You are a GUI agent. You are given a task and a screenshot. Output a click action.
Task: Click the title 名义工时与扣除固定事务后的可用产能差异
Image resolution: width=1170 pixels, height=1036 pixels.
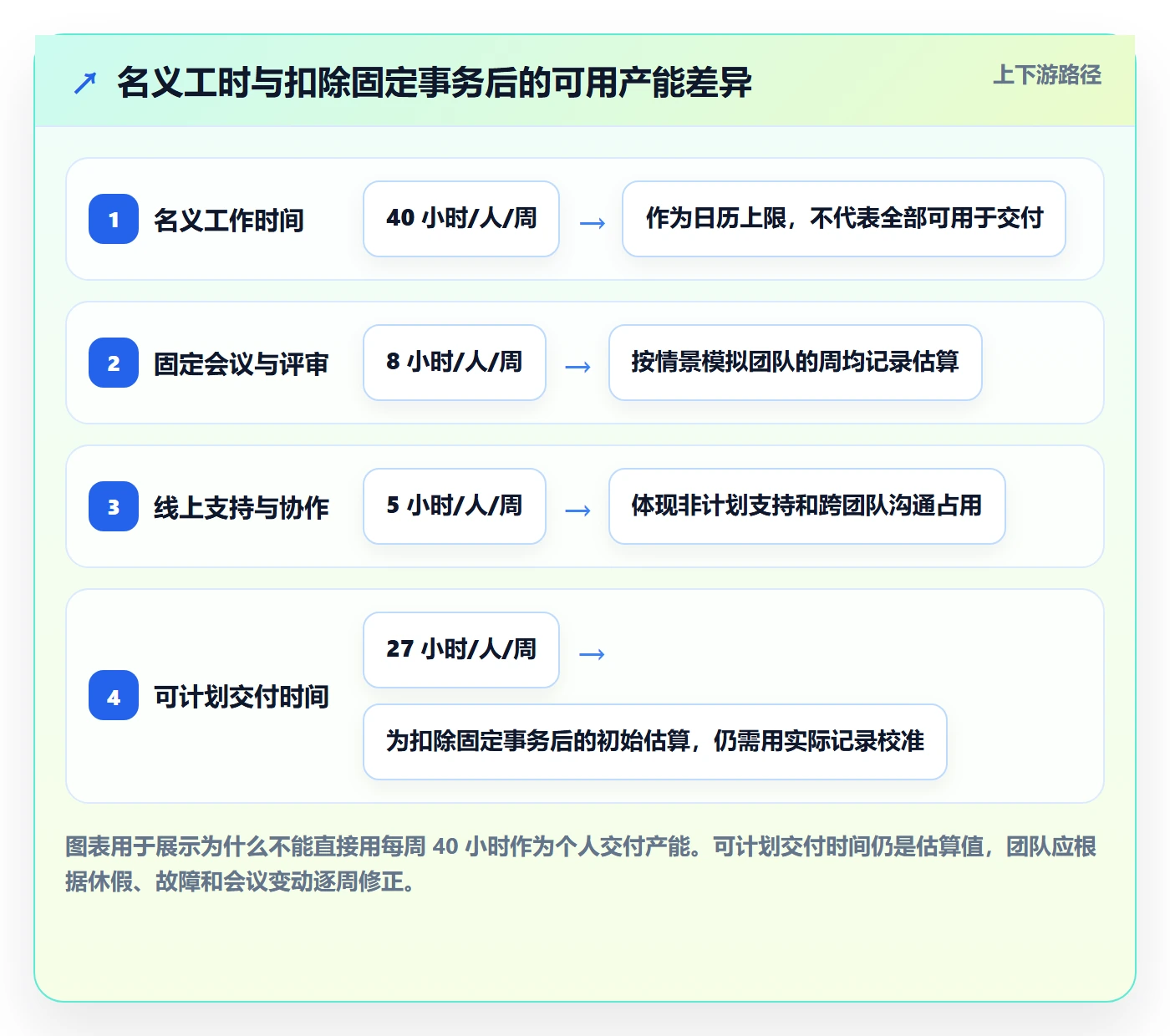(x=435, y=83)
